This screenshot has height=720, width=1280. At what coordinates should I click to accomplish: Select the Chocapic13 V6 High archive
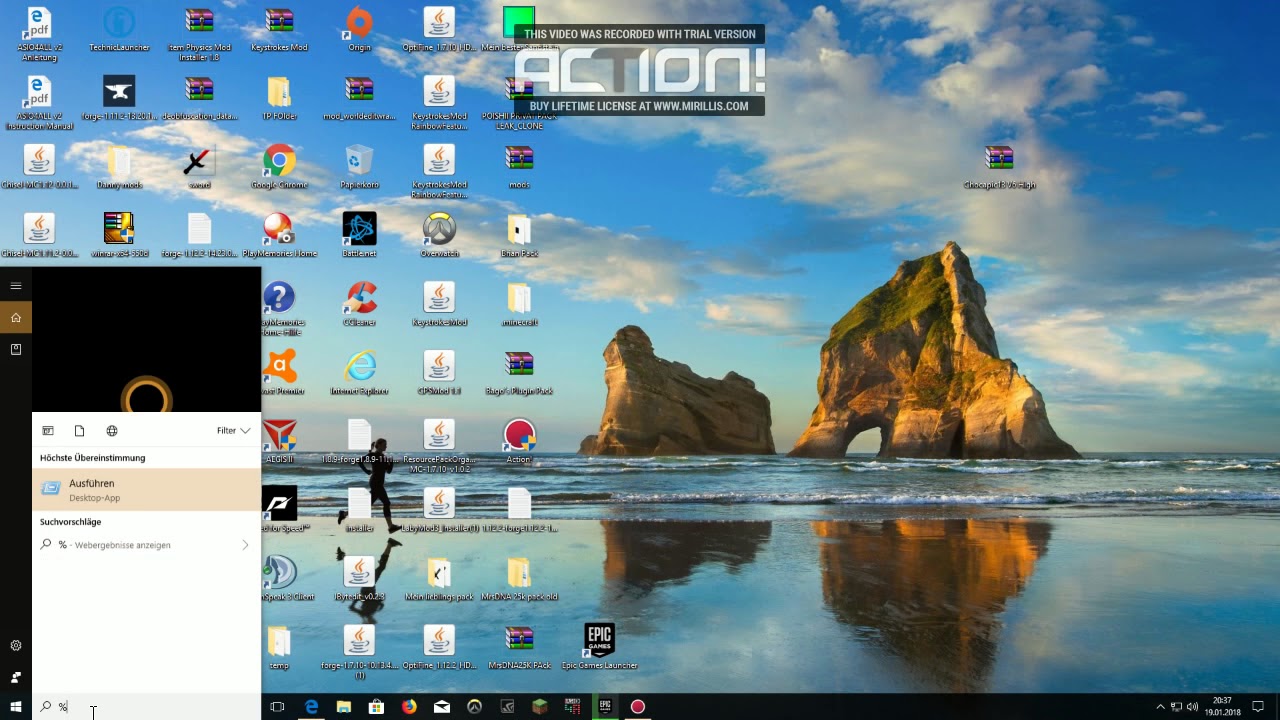click(x=999, y=167)
